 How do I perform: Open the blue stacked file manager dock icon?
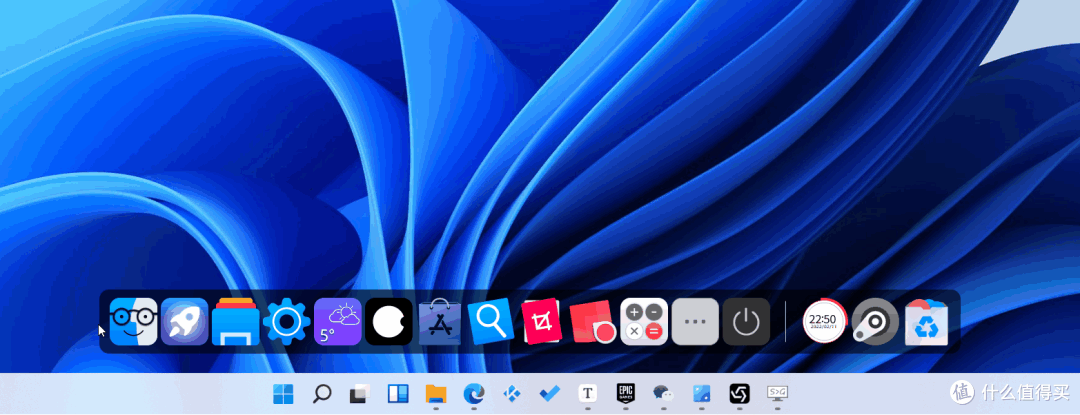(236, 321)
